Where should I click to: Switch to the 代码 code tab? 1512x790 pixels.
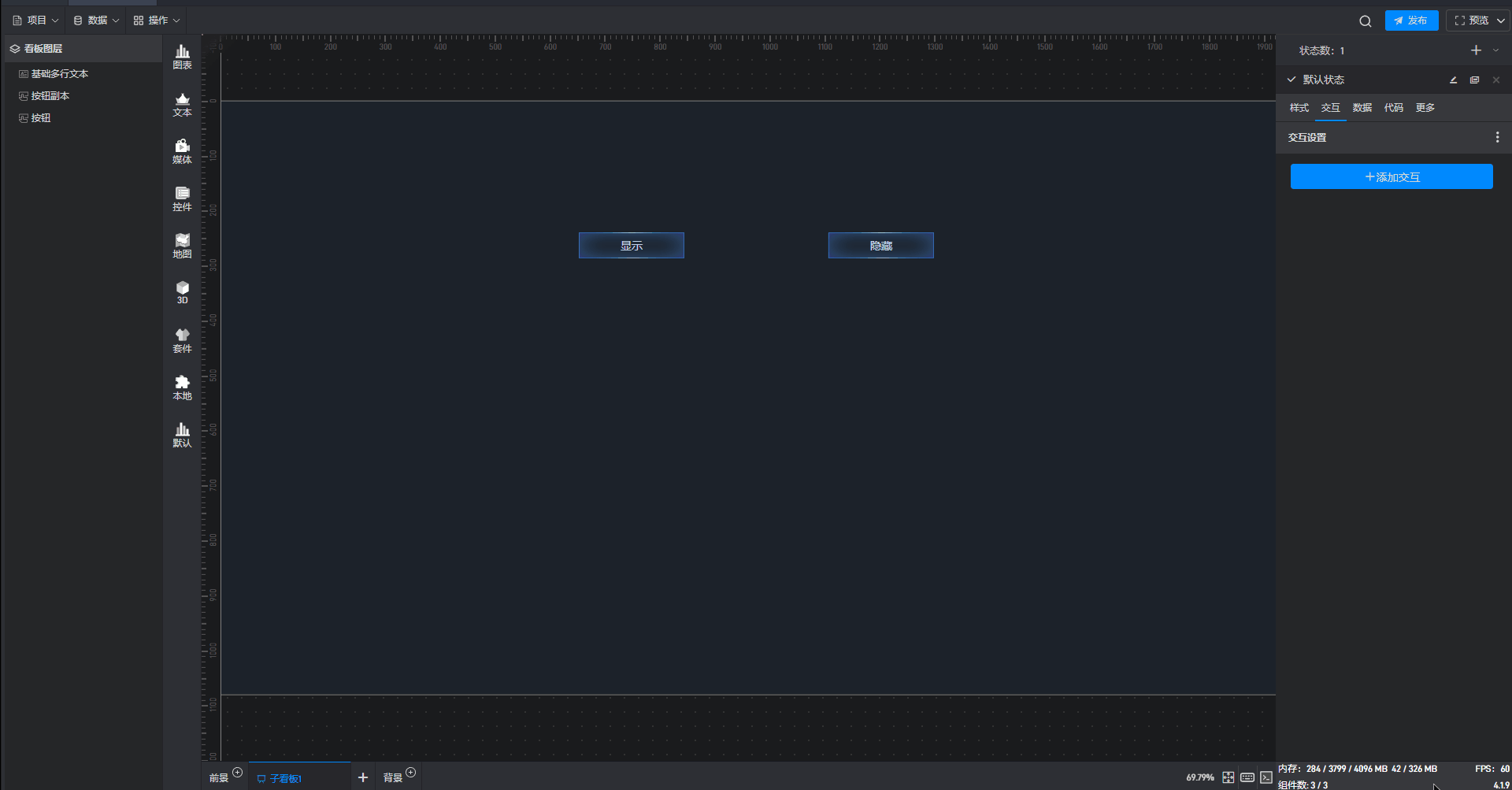click(x=1394, y=108)
